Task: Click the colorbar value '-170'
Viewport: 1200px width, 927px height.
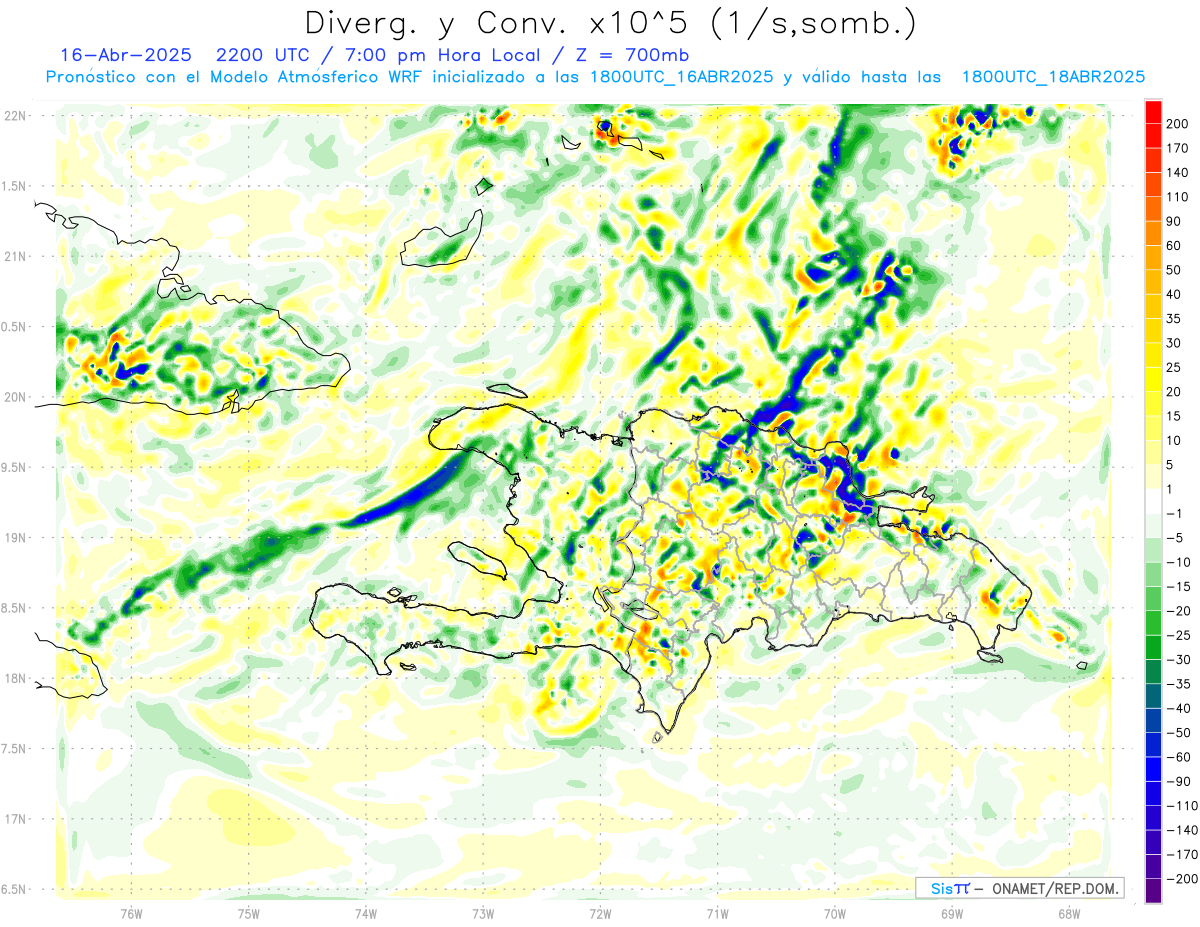Action: pyautogui.click(x=1182, y=855)
